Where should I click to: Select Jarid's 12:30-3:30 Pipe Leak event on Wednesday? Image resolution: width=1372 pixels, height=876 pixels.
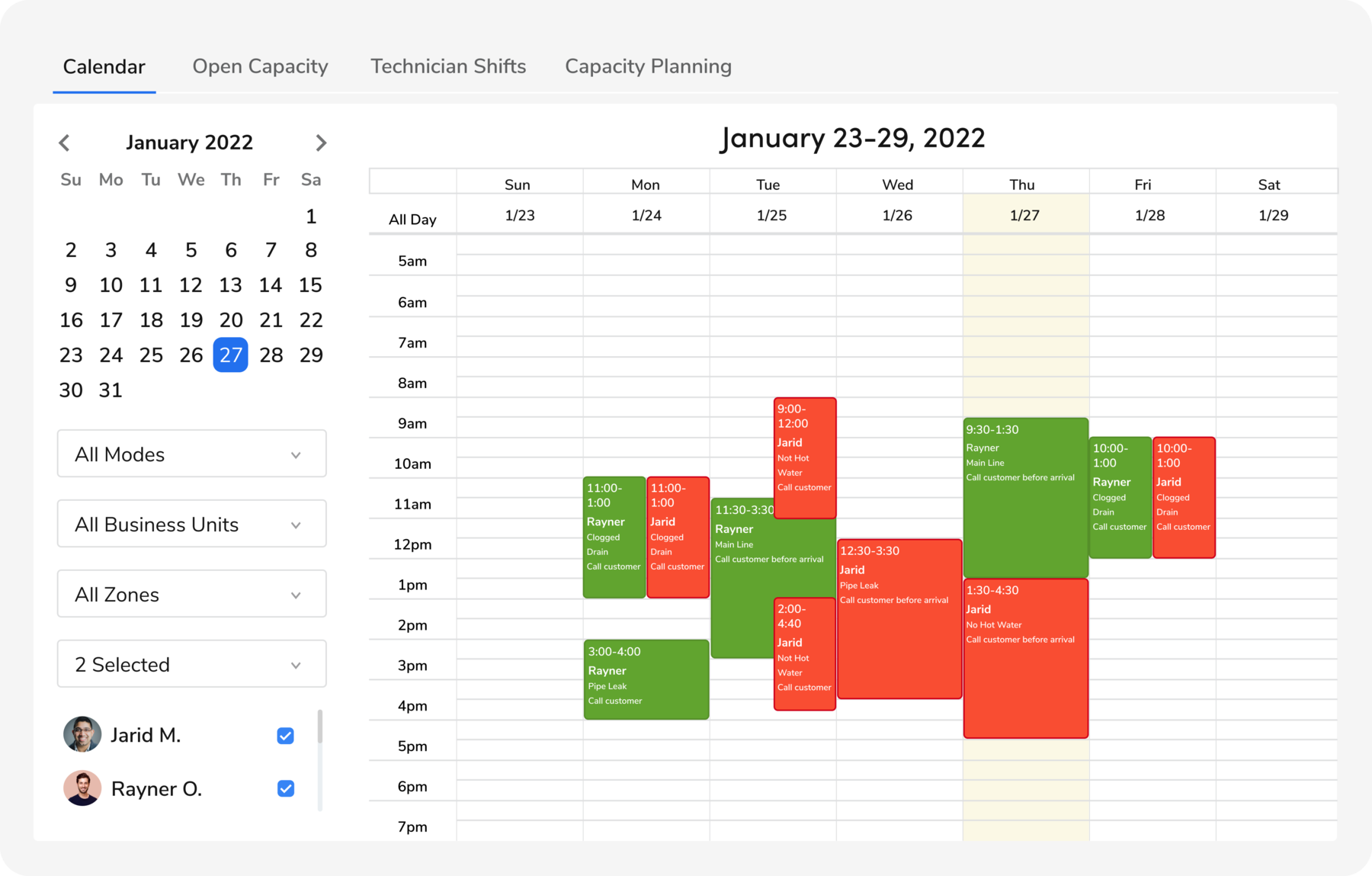pos(899,618)
